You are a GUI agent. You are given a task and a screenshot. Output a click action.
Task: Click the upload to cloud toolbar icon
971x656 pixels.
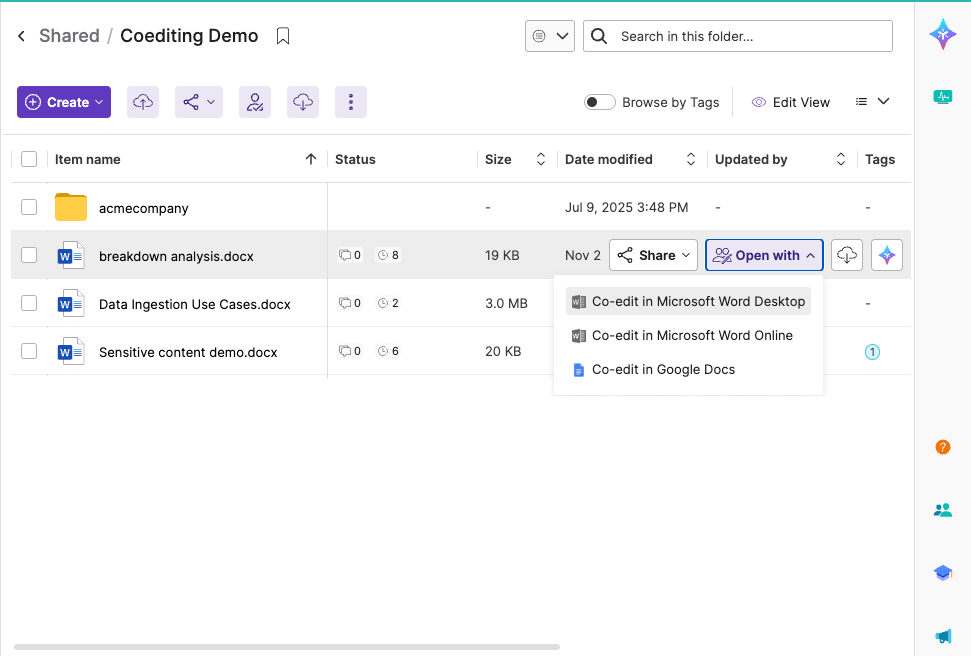[x=143, y=102]
